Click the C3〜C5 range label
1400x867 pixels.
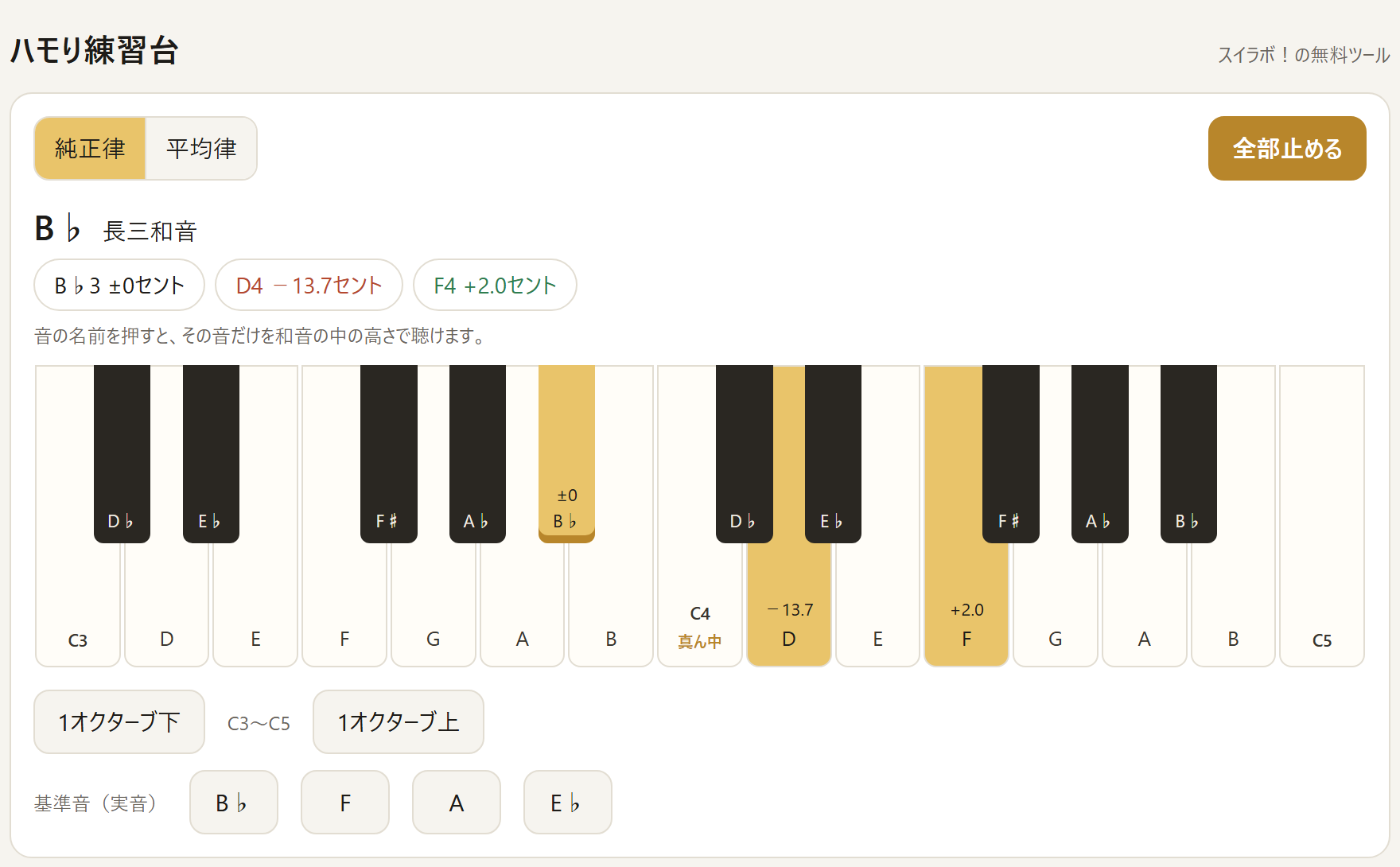(x=259, y=723)
